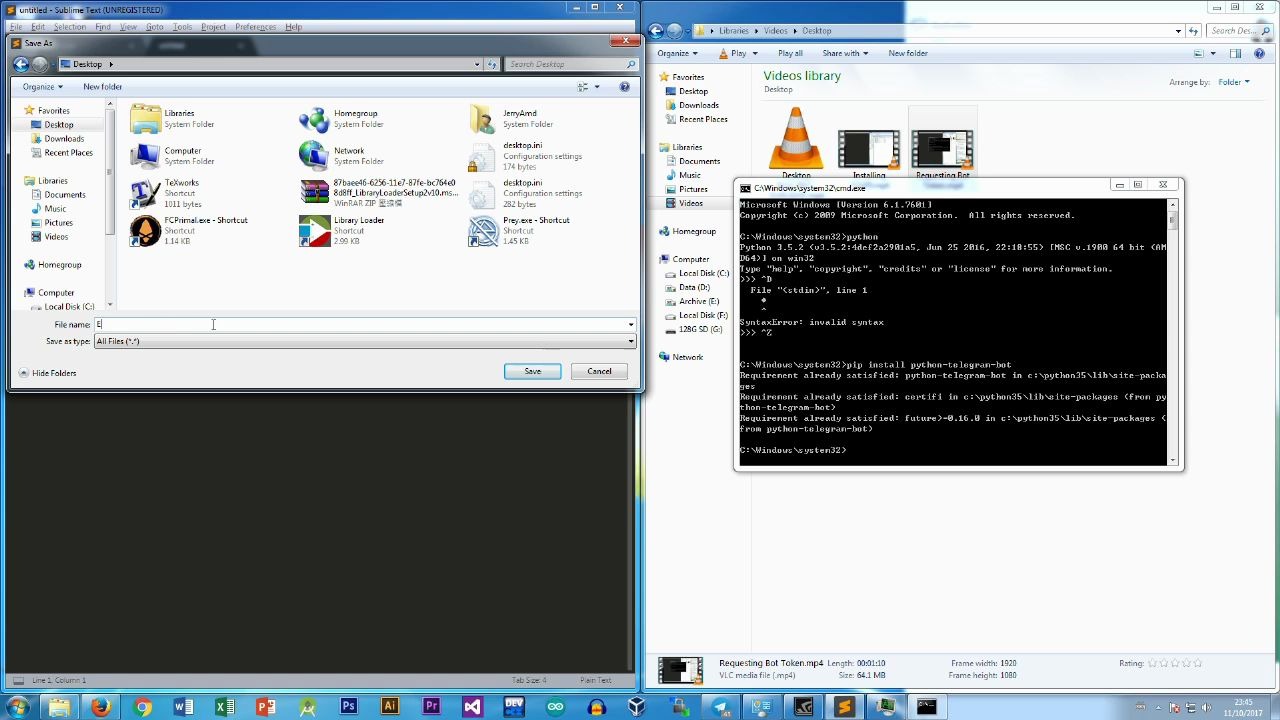This screenshot has width=1280, height=720.
Task: Open Sublime Text File menu
Action: (16, 27)
